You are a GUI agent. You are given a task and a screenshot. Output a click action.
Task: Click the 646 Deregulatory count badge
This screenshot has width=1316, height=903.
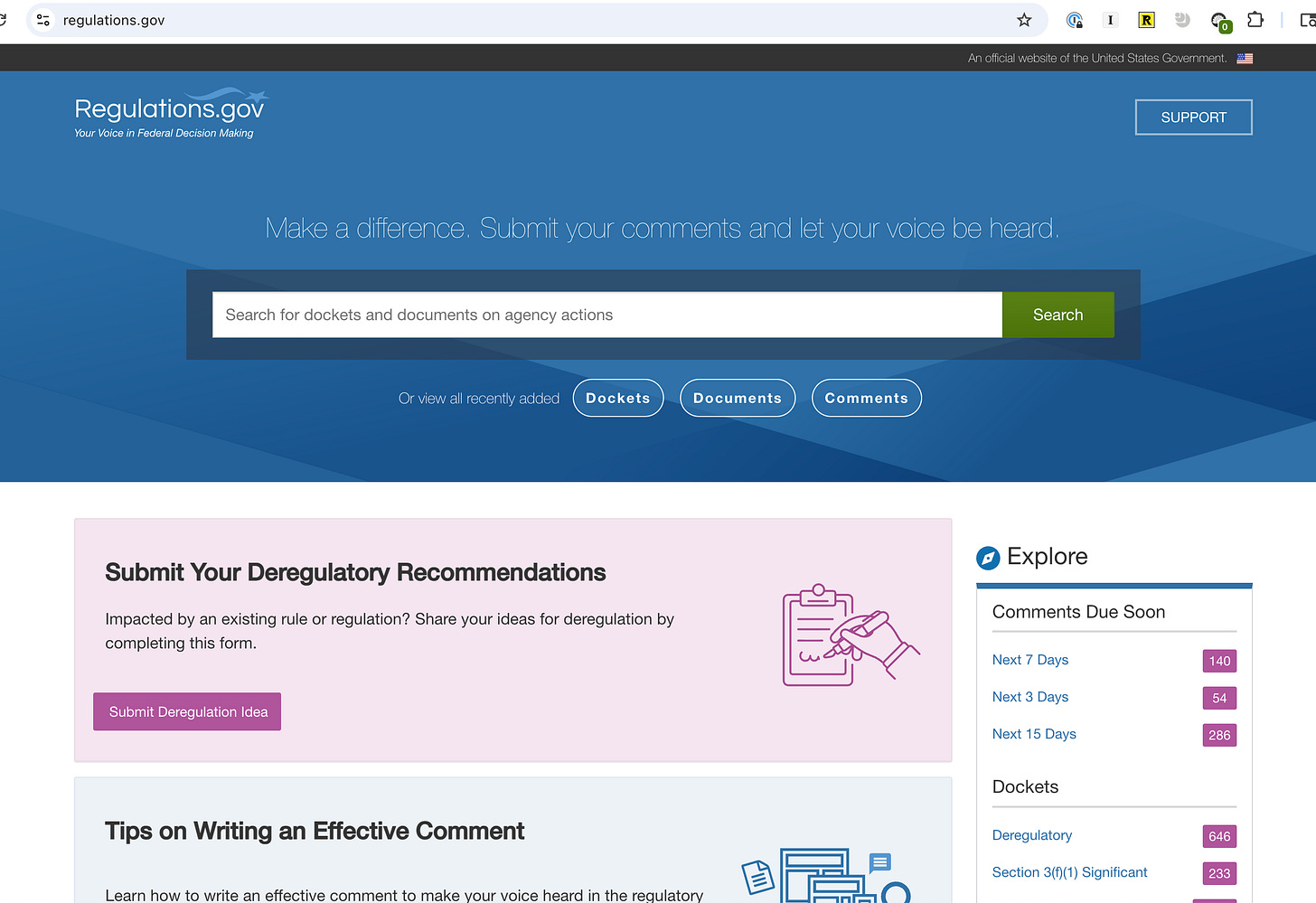1219,836
